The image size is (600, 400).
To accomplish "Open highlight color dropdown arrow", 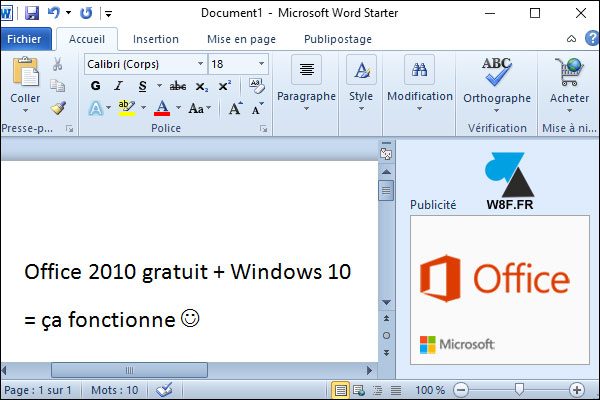I will (x=143, y=108).
